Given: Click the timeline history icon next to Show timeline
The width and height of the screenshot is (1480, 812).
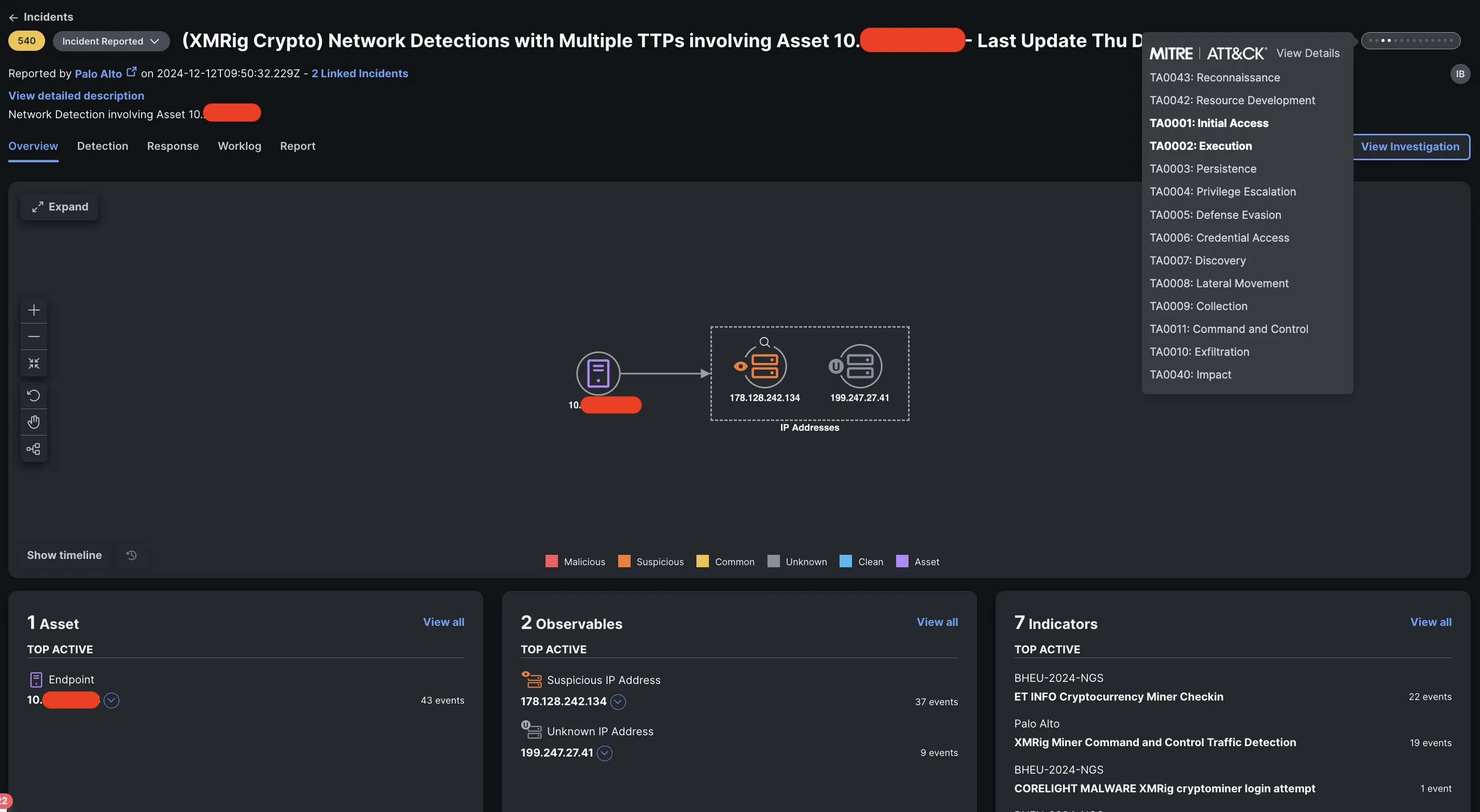Looking at the screenshot, I should [x=131, y=555].
